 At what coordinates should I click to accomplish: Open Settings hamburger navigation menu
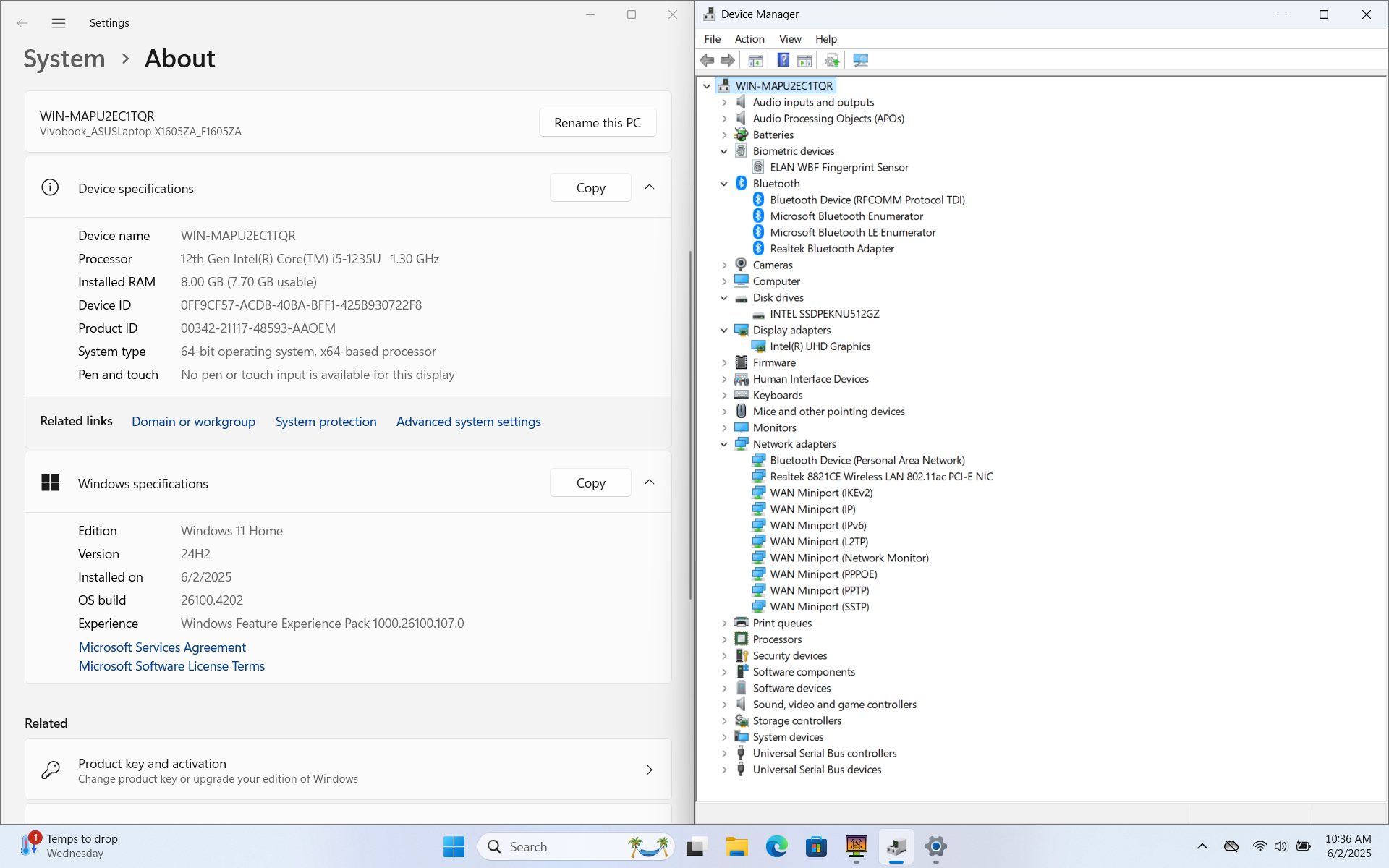tap(59, 23)
